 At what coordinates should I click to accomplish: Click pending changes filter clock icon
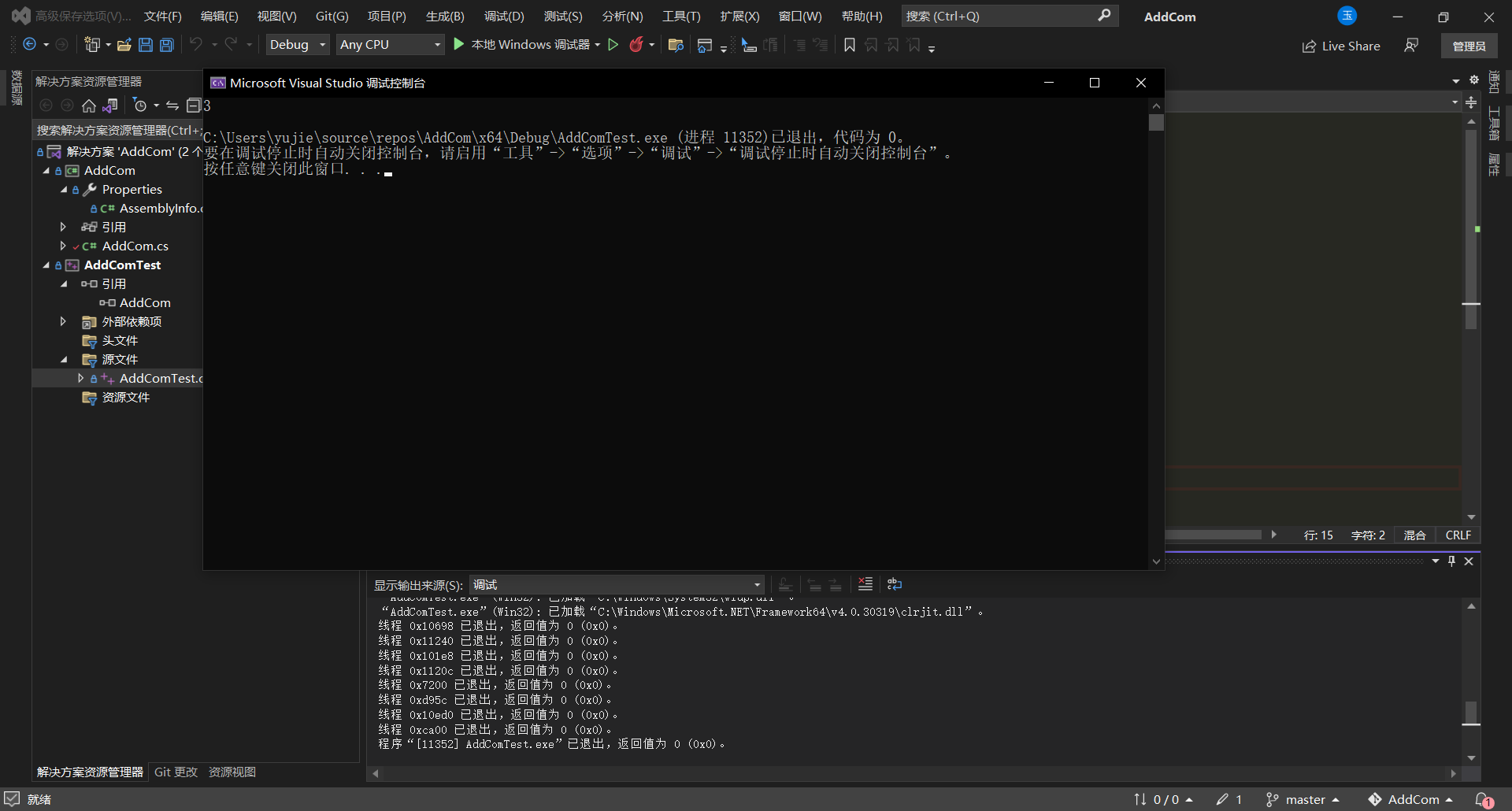pyautogui.click(x=140, y=106)
